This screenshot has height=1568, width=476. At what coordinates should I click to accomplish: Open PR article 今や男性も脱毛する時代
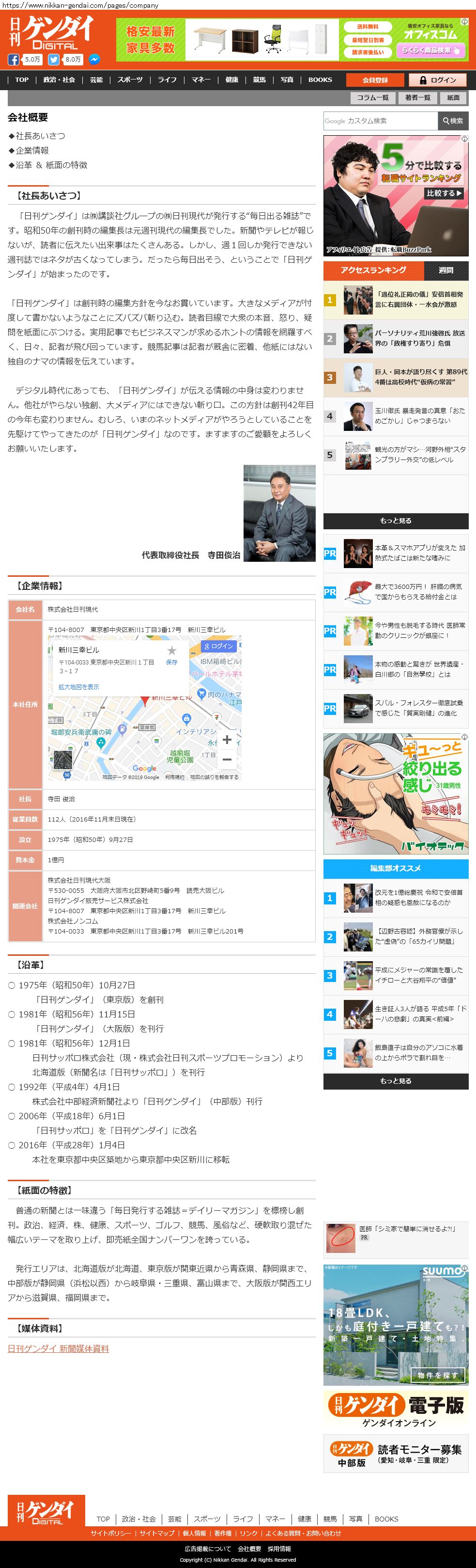tap(396, 631)
